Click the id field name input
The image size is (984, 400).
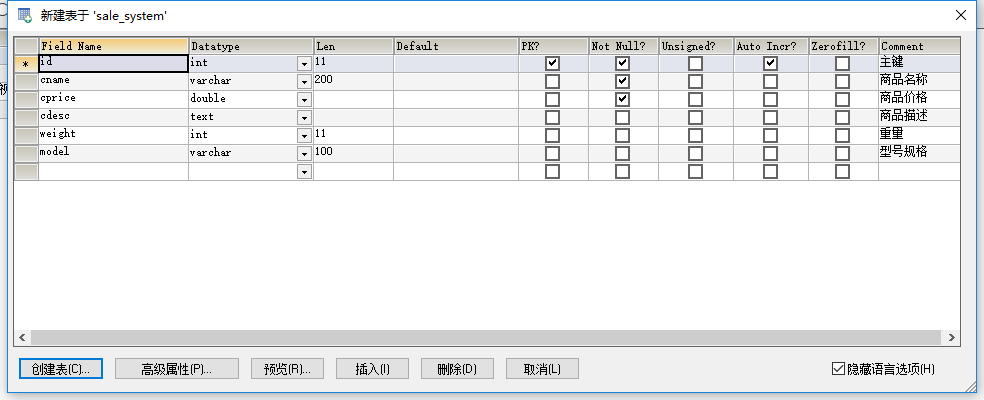pyautogui.click(x=114, y=63)
